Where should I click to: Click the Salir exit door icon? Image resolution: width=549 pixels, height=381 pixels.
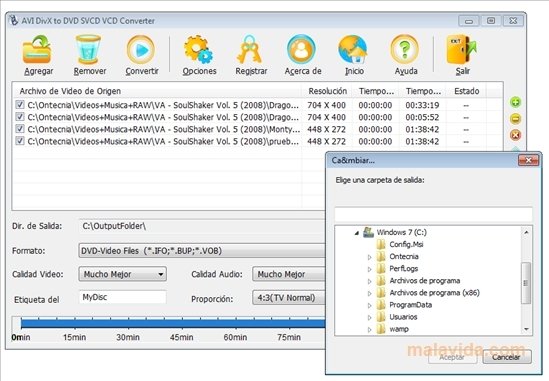[461, 50]
